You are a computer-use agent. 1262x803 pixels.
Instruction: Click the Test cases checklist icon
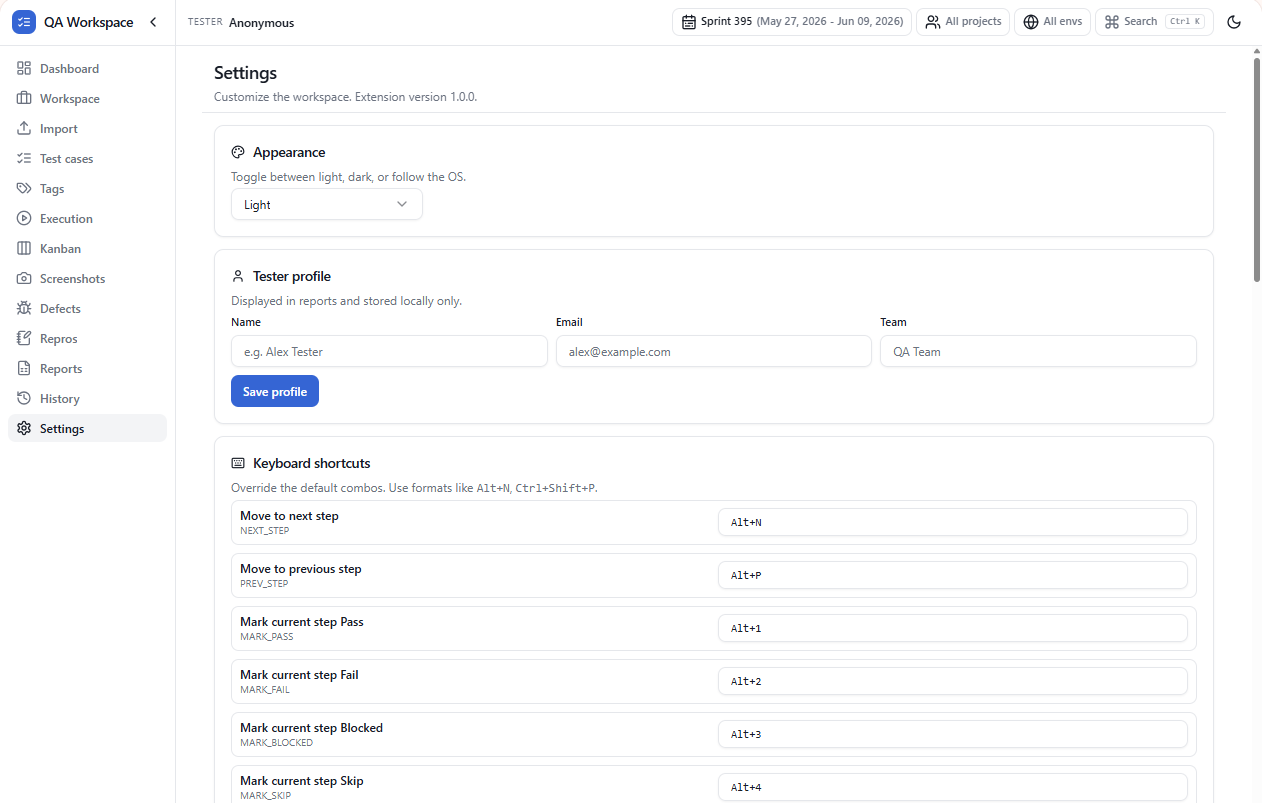[24, 159]
